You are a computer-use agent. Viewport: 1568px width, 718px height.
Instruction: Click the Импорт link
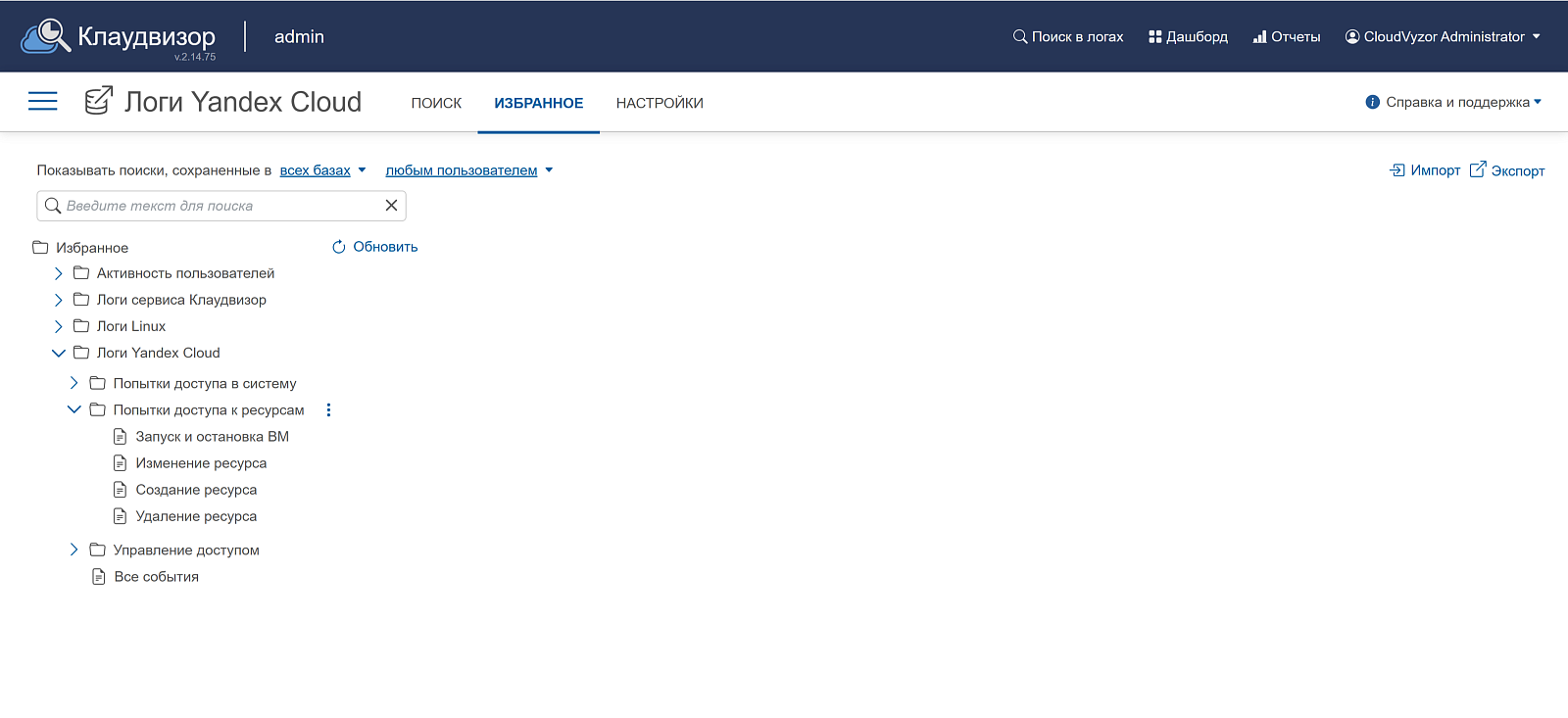point(1425,170)
